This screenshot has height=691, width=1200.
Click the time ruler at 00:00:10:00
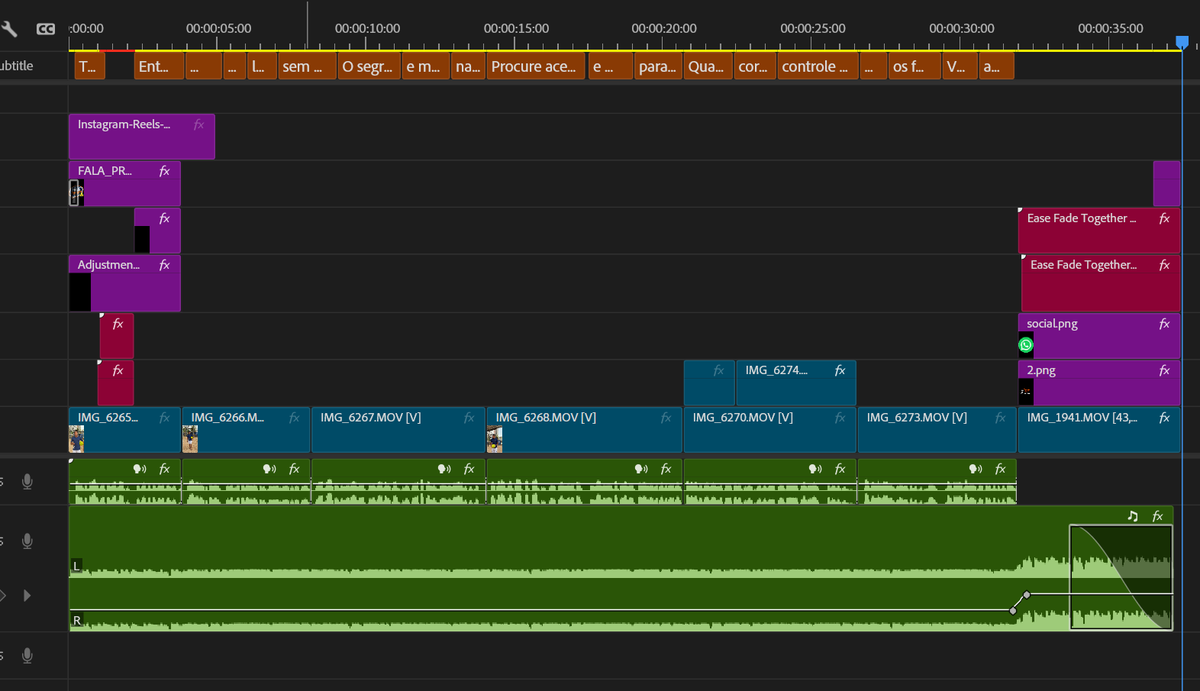click(x=367, y=28)
